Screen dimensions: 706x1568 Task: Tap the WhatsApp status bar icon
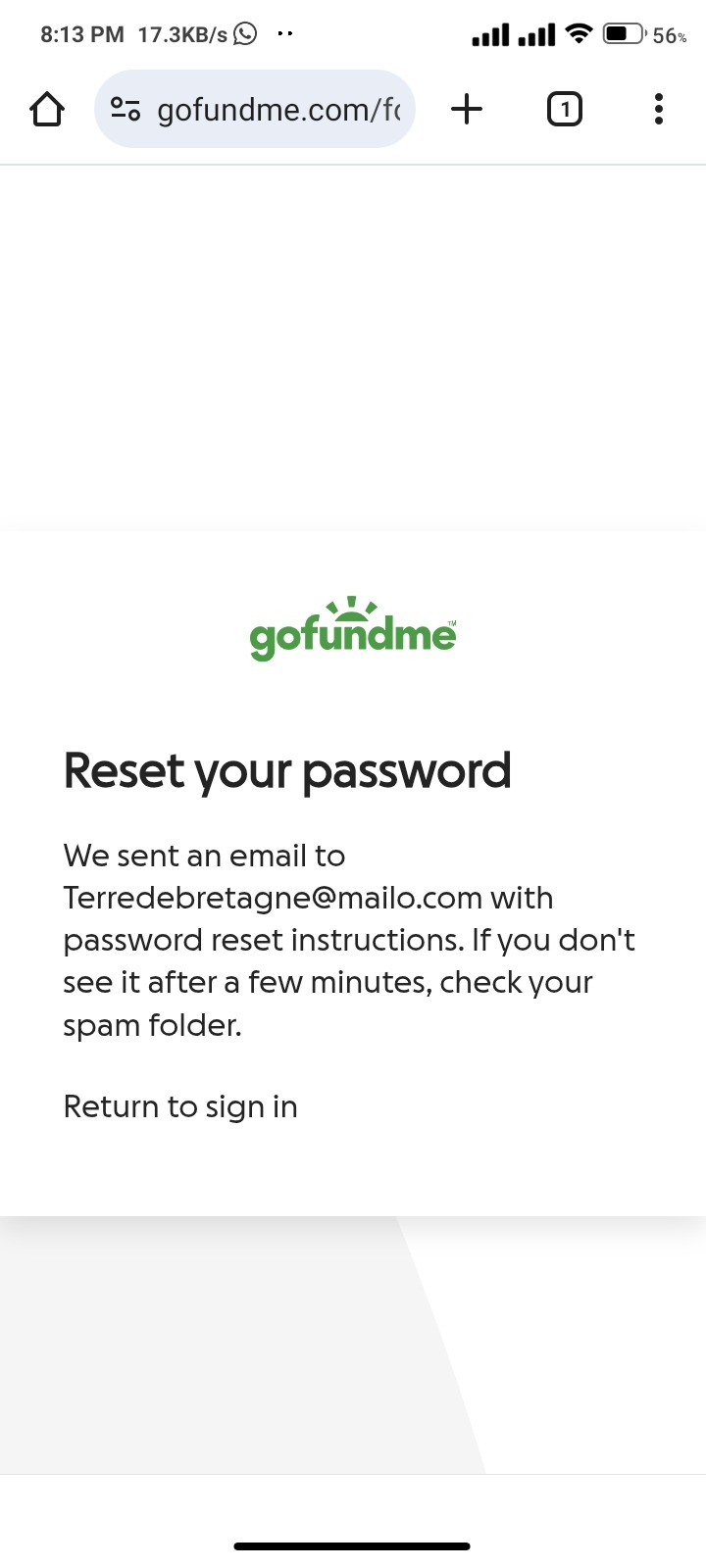click(x=245, y=34)
